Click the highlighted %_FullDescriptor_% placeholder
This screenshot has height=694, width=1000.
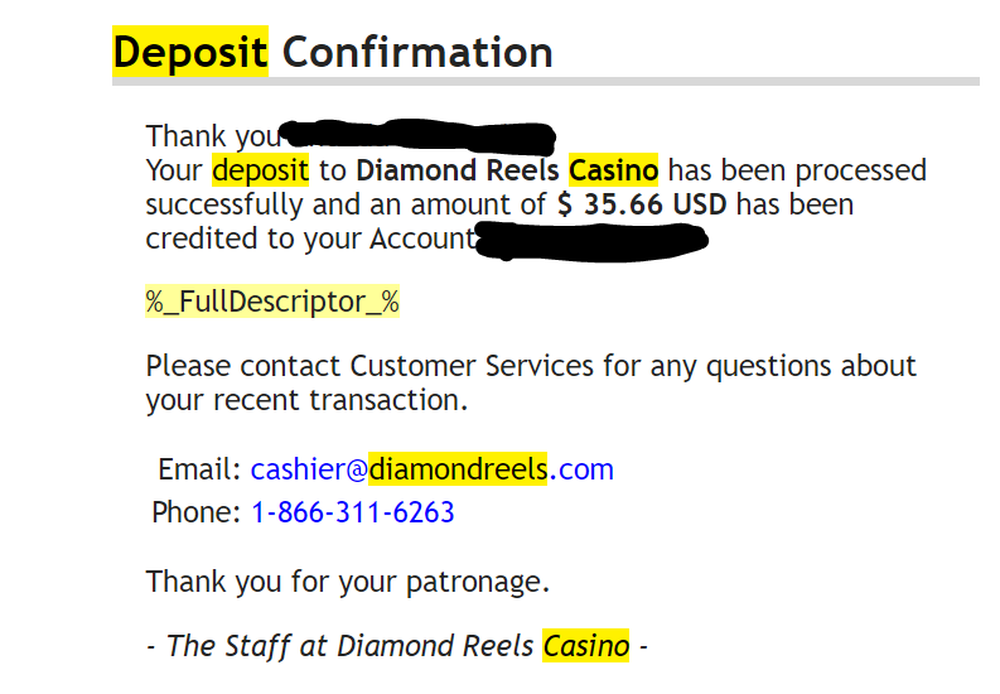273,301
